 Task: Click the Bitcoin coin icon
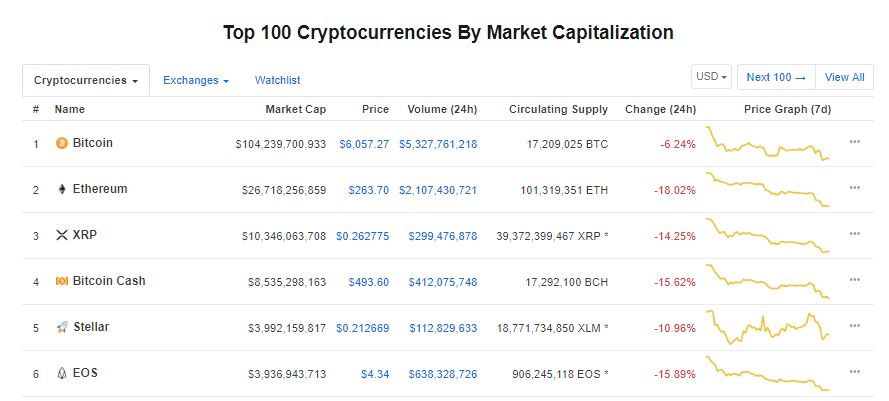62,143
